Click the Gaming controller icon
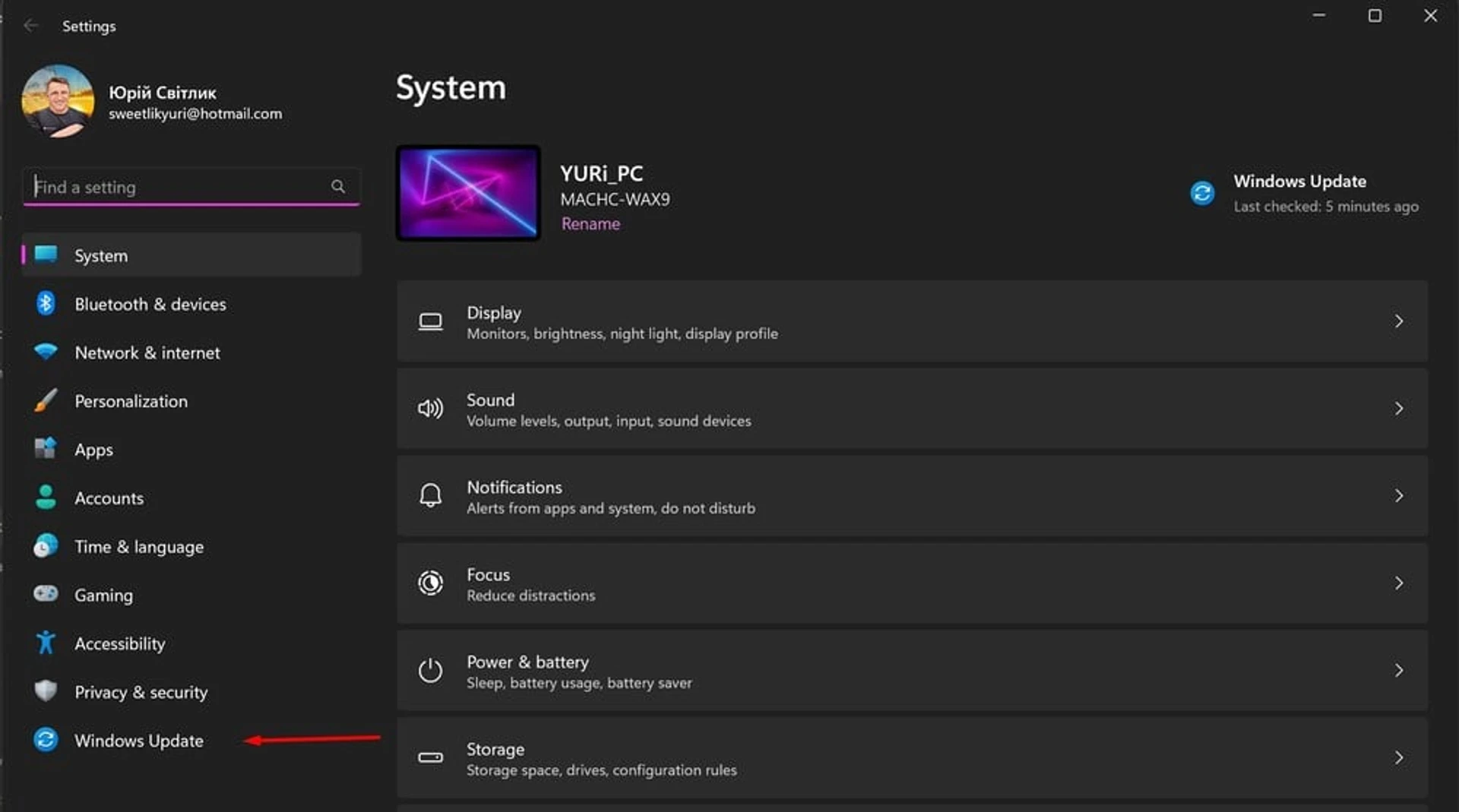 [x=46, y=593]
